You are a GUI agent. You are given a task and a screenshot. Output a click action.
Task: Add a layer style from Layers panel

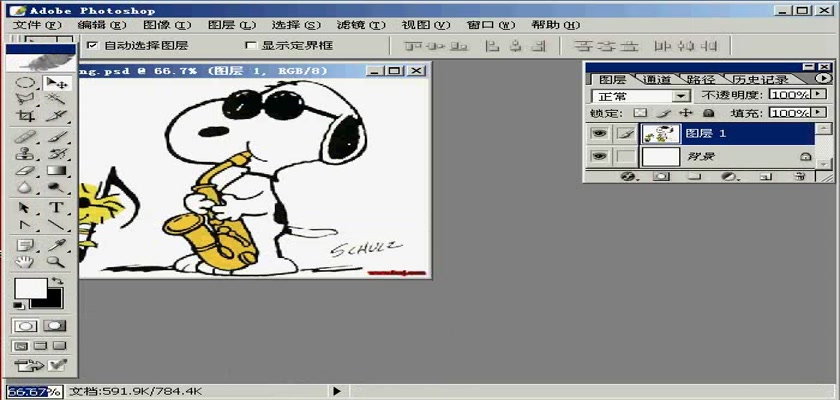[x=628, y=176]
